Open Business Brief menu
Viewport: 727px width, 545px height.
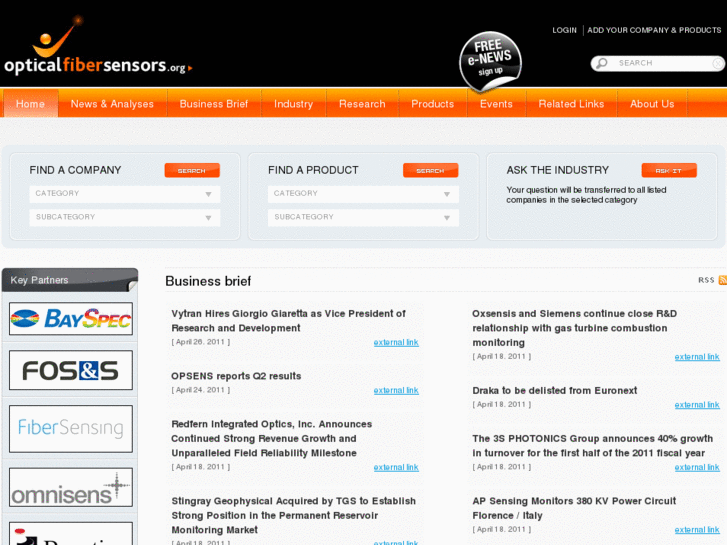coord(214,103)
